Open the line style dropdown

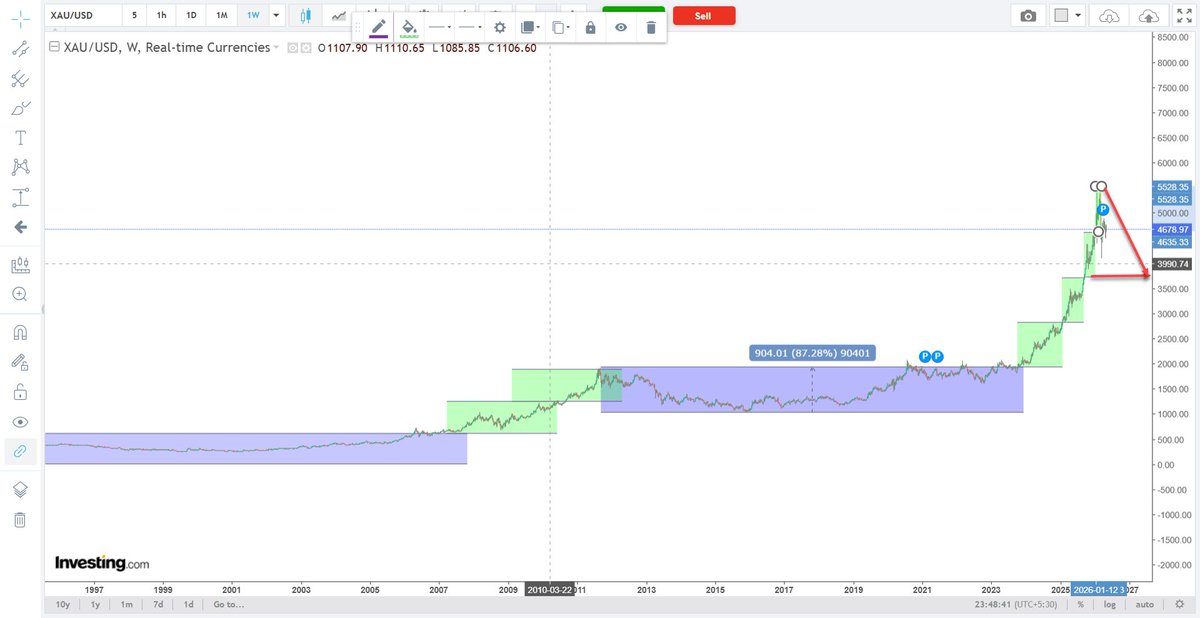coord(440,28)
